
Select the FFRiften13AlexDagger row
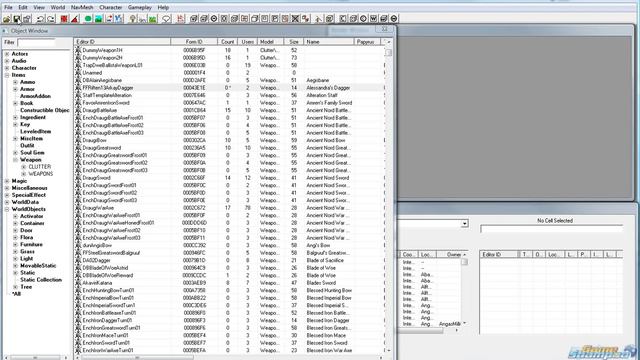pyautogui.click(x=229, y=88)
